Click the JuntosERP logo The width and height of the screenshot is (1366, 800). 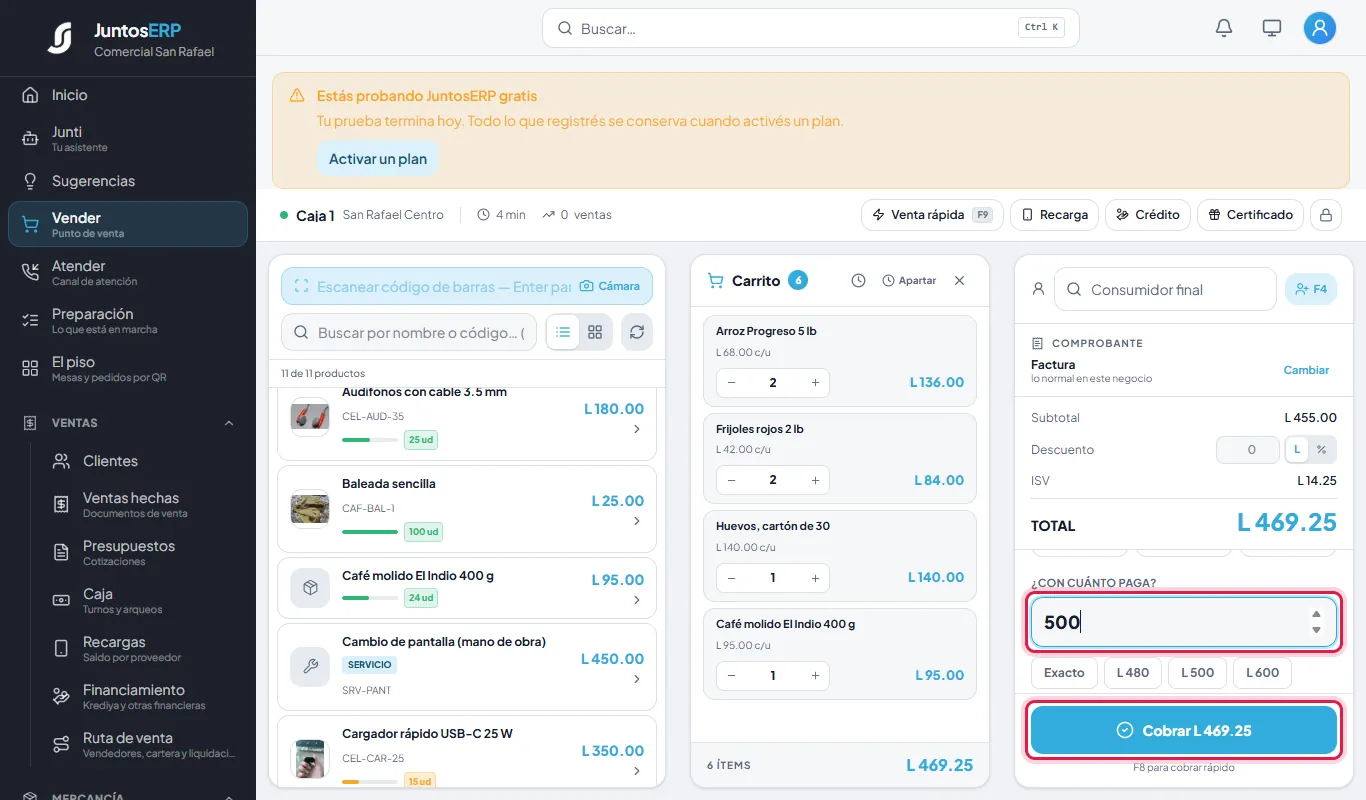coord(60,38)
